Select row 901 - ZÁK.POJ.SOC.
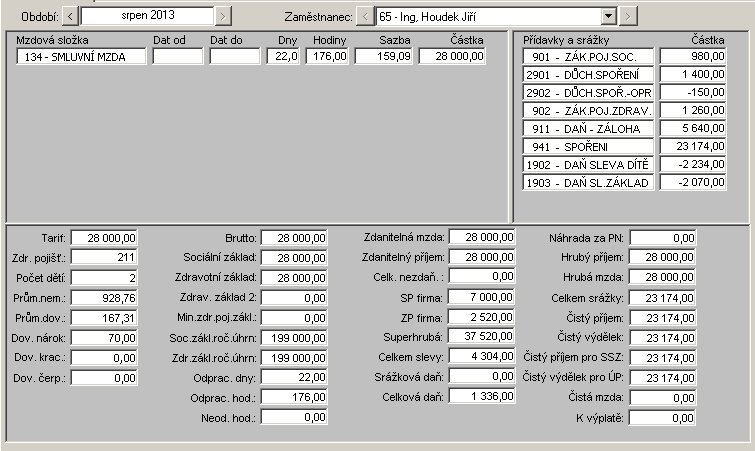755x451 pixels. coord(588,57)
